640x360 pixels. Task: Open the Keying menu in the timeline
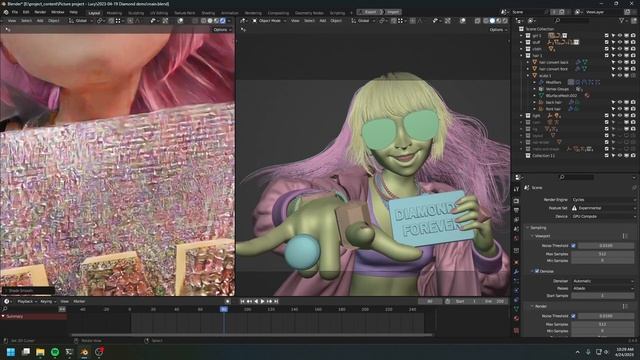[x=48, y=301]
